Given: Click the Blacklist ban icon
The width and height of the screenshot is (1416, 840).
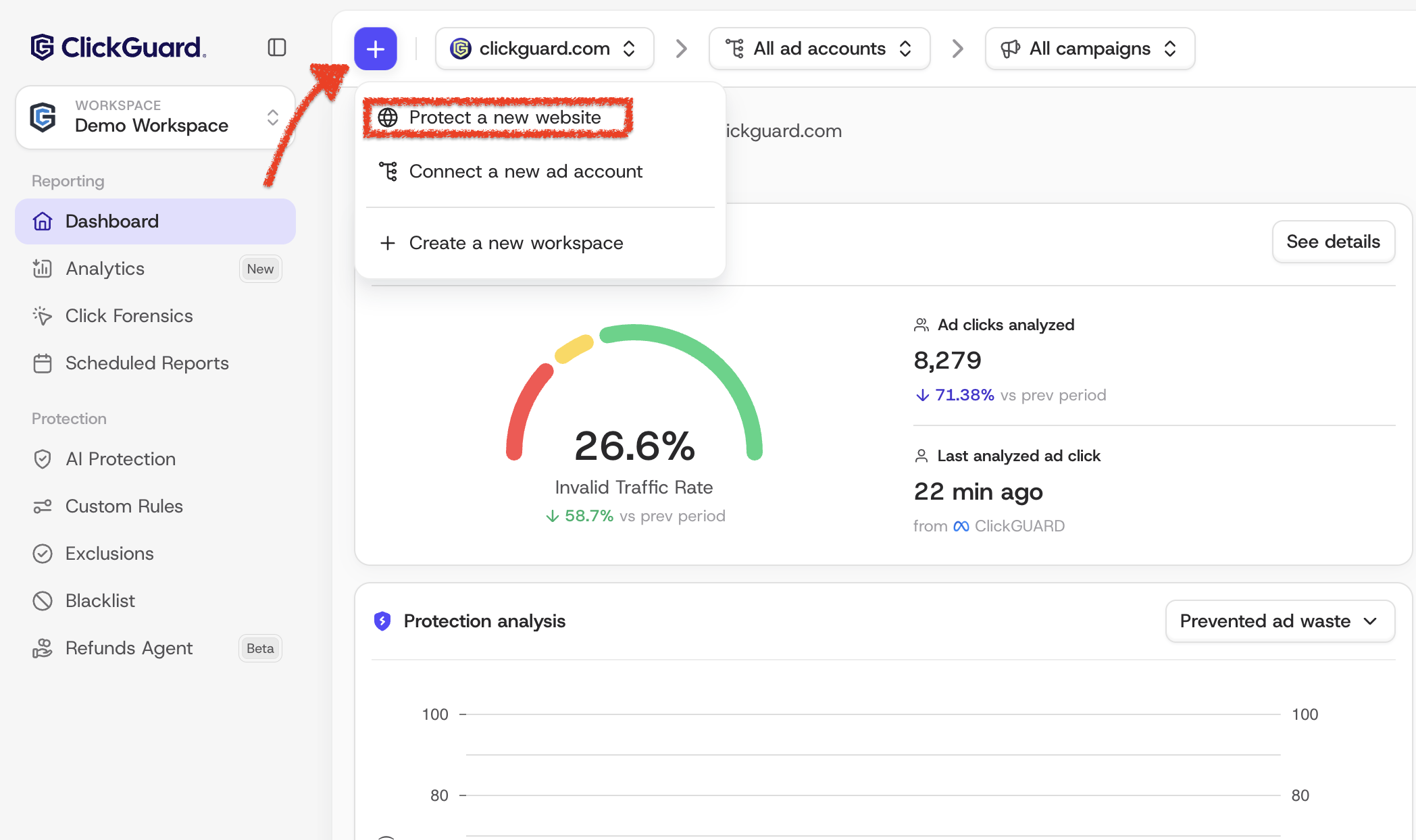Looking at the screenshot, I should 43,601.
